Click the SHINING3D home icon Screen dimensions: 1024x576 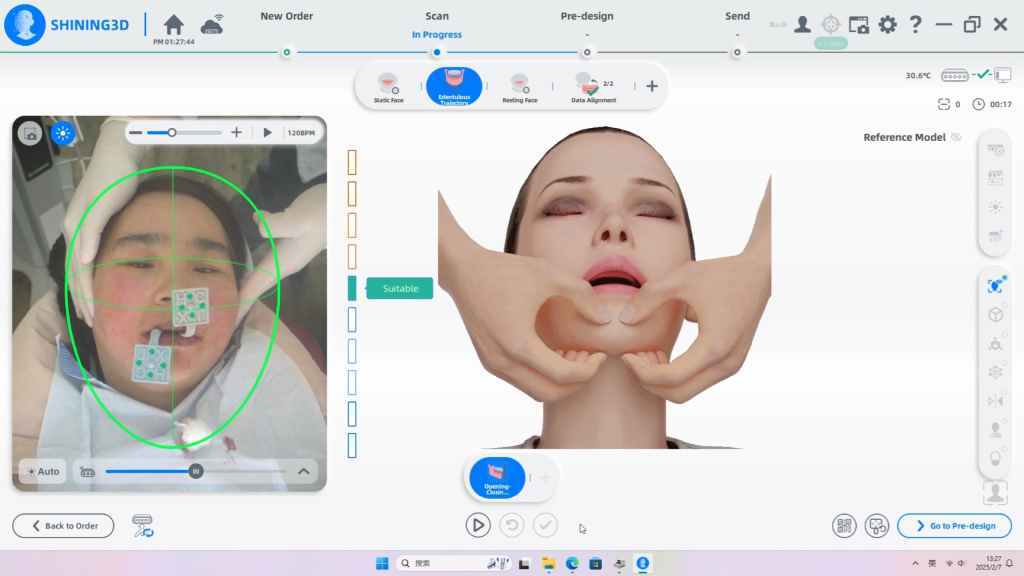pyautogui.click(x=172, y=24)
